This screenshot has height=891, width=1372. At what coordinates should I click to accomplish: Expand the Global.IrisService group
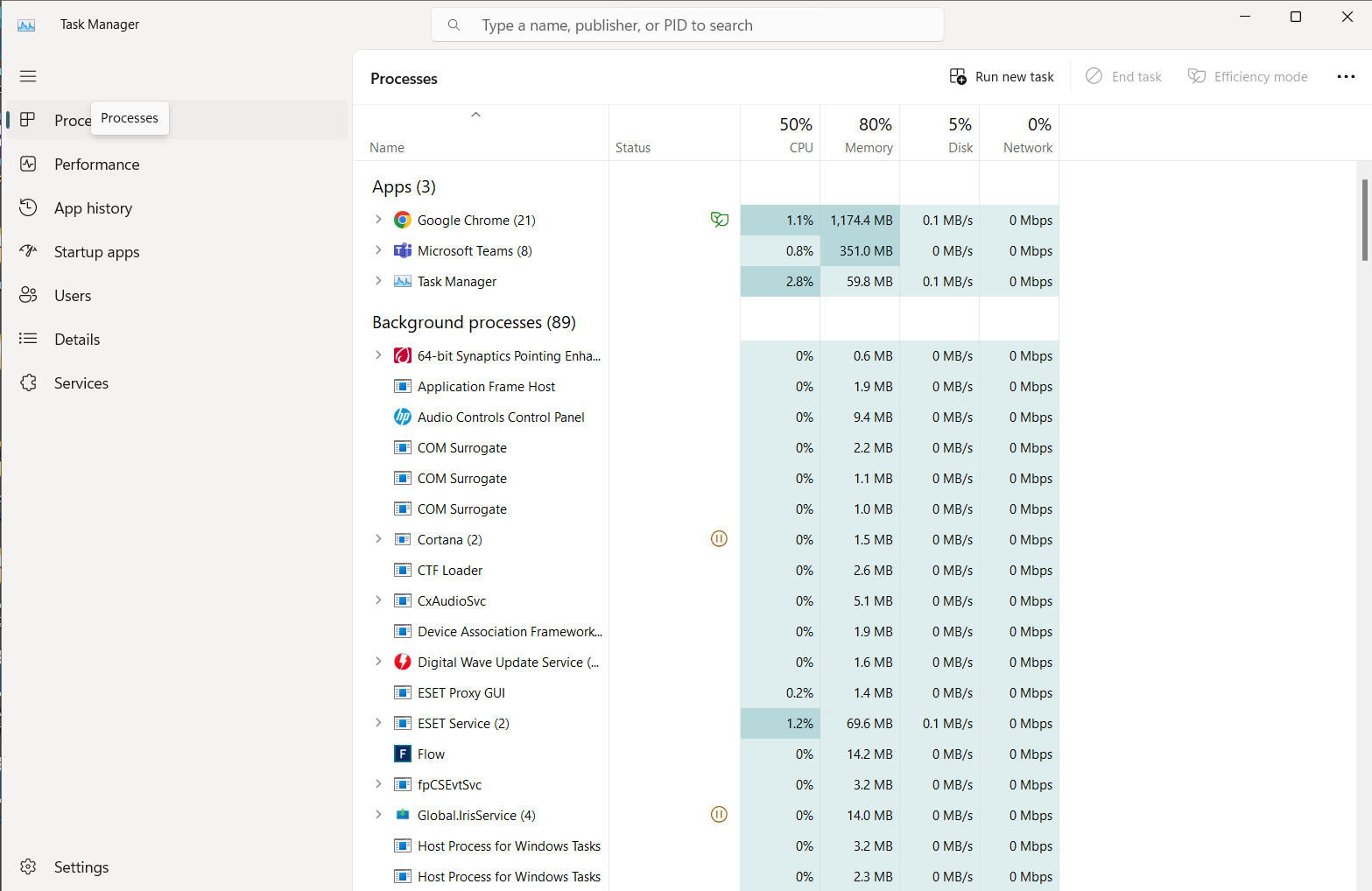378,815
